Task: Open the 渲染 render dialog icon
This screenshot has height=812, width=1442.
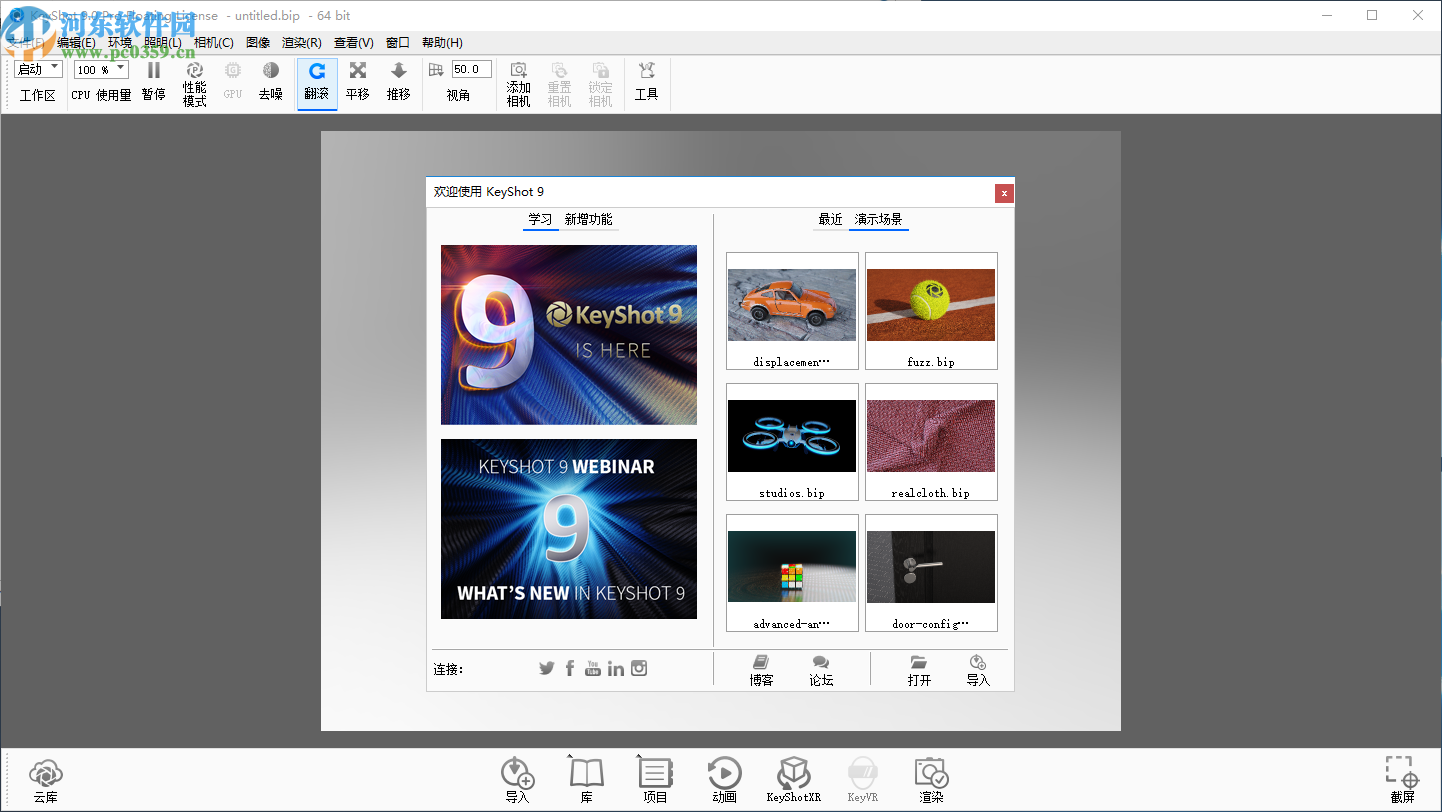Action: [930, 778]
